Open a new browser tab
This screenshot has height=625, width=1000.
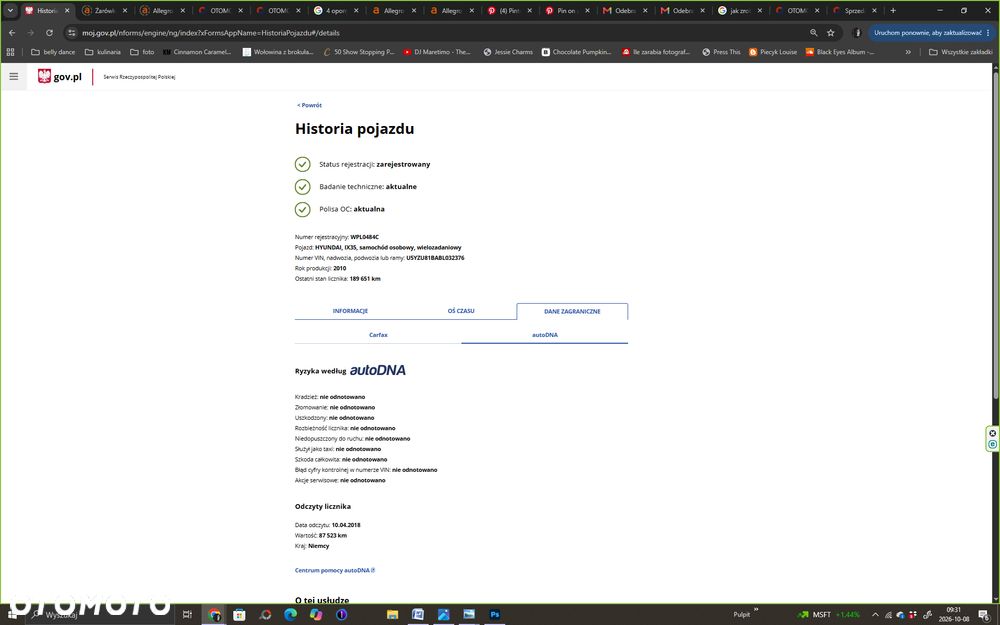pyautogui.click(x=893, y=10)
